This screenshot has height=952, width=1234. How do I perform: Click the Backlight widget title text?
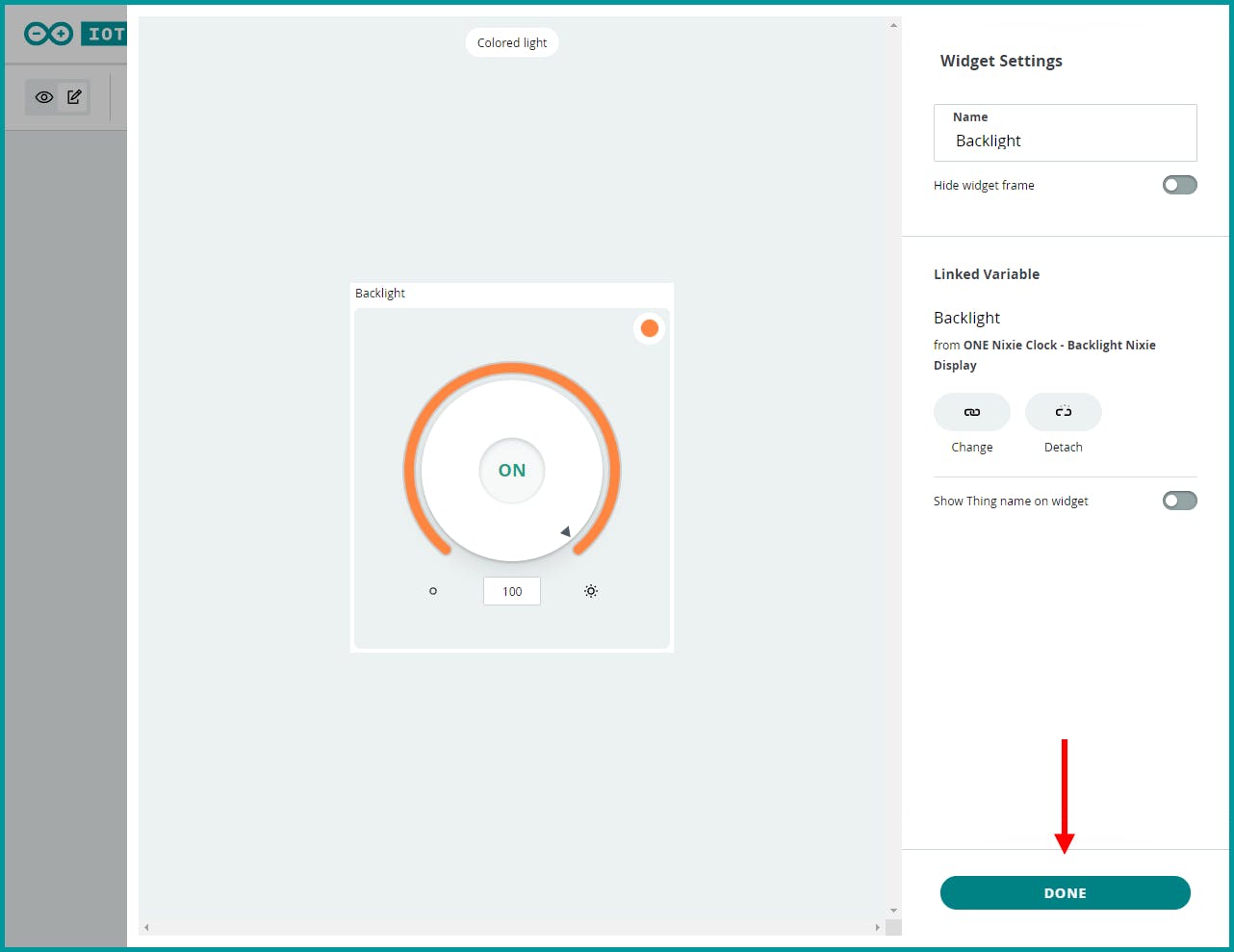380,293
